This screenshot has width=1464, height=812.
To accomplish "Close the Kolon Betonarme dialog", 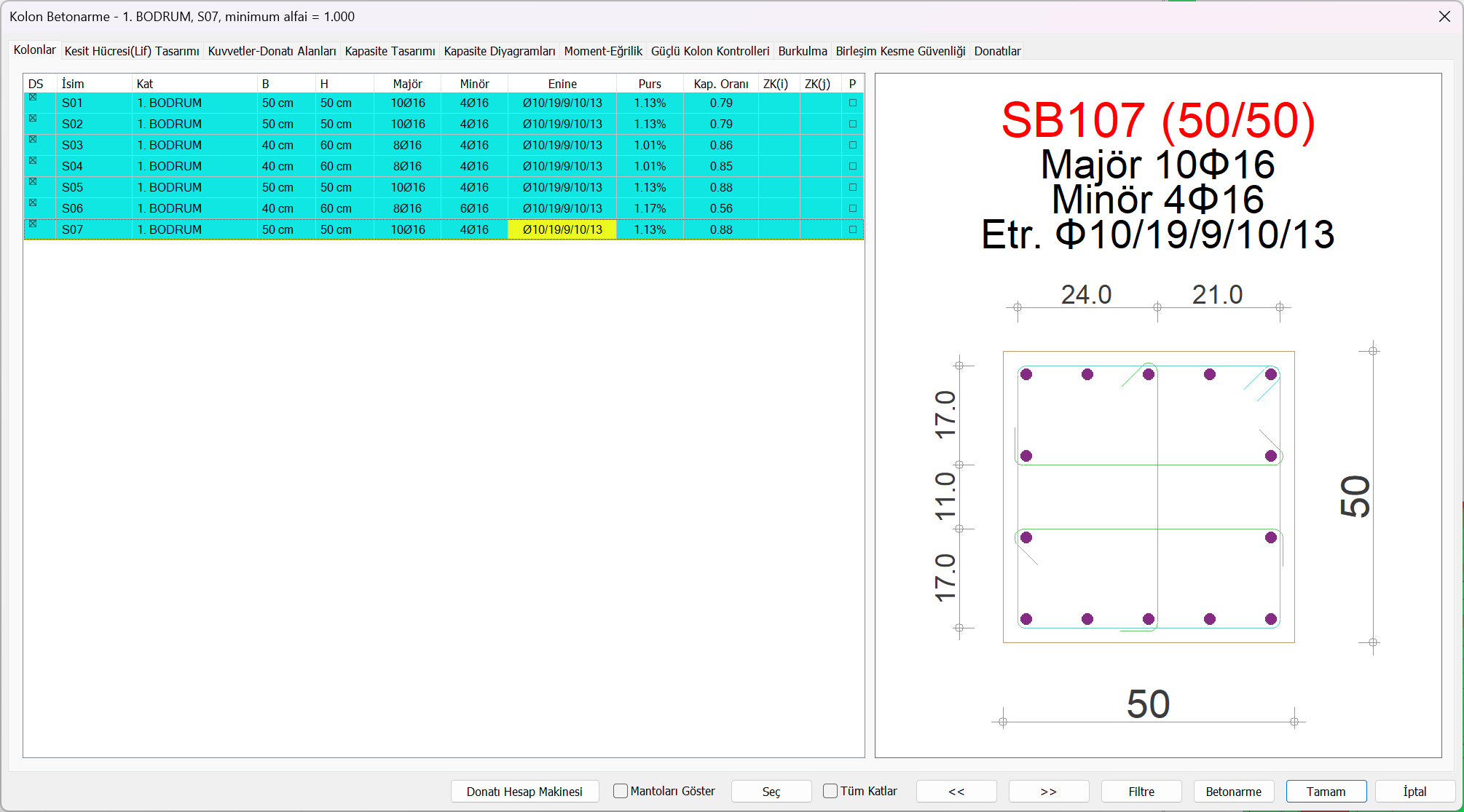I will pyautogui.click(x=1444, y=16).
